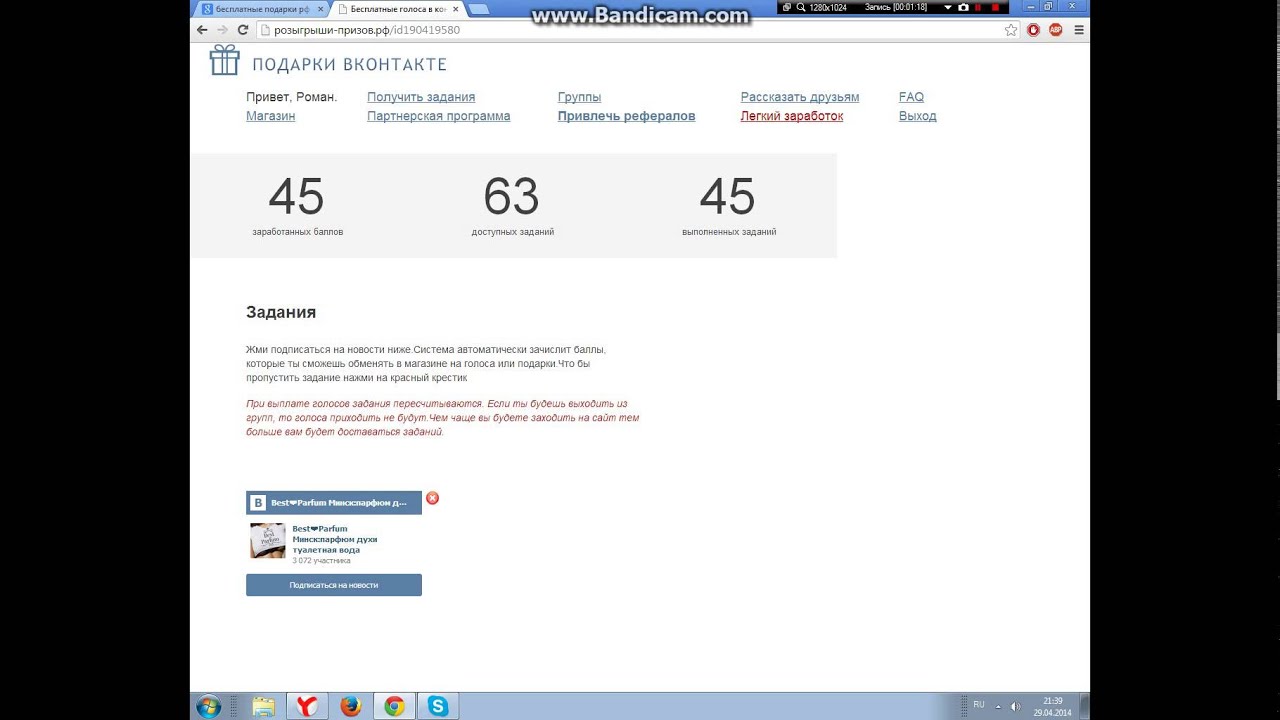Click Bandicam magnifier resolution icon
The width and height of the screenshot is (1280, 720).
(801, 7)
